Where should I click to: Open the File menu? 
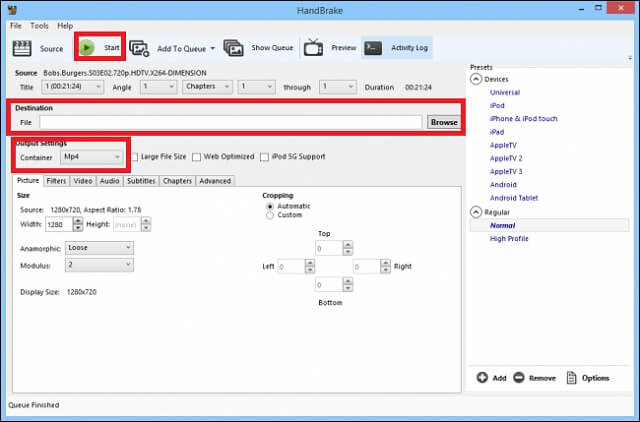pos(16,26)
